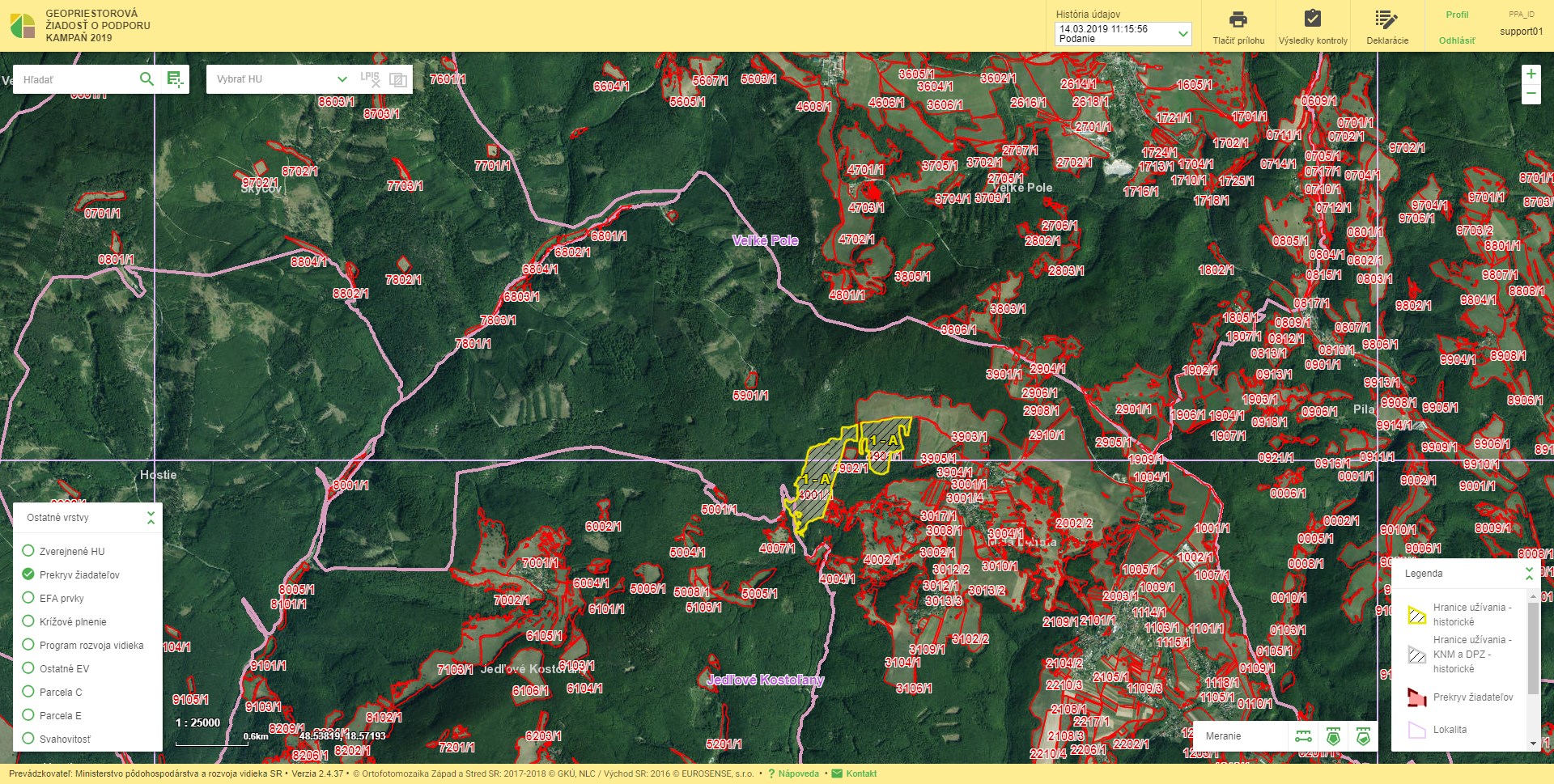The height and width of the screenshot is (784, 1554).
Task: Enable the Program rozvoja vidieka layer
Action: click(28, 645)
